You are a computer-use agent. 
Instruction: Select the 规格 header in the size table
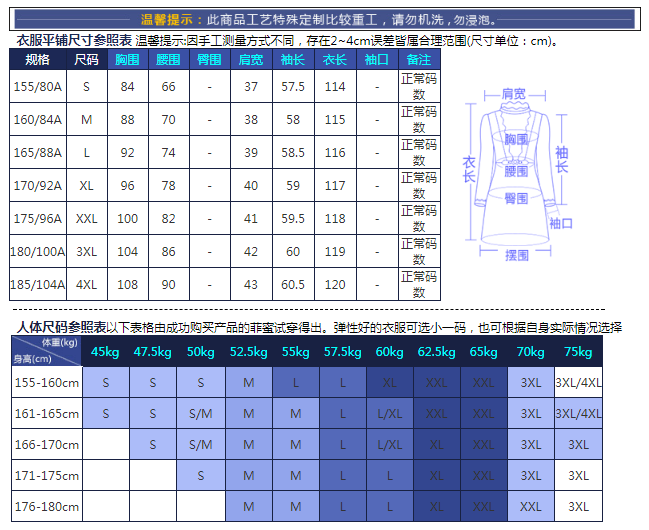tap(37, 60)
